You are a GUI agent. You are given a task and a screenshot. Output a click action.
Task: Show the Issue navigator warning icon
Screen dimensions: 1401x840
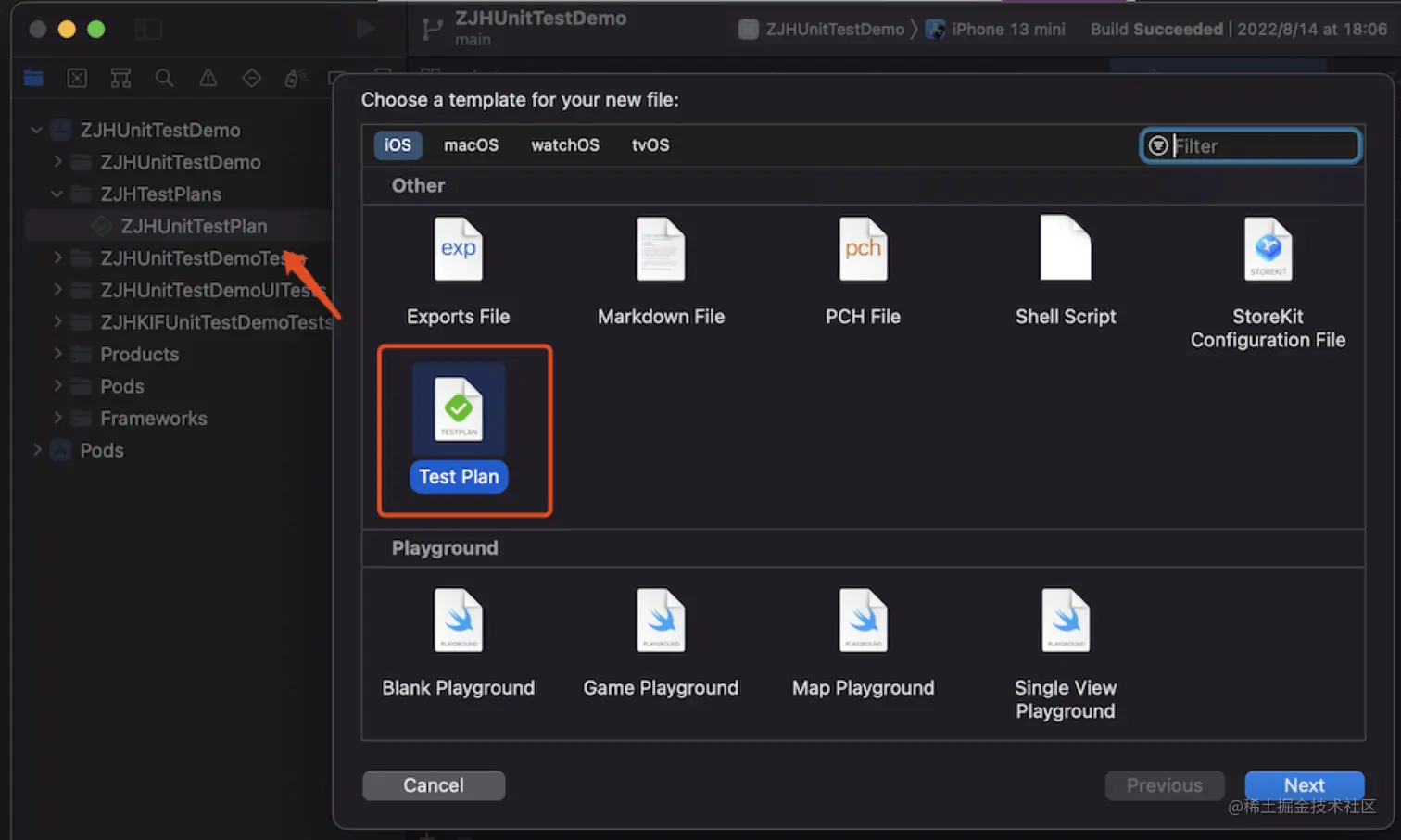pyautogui.click(x=208, y=78)
